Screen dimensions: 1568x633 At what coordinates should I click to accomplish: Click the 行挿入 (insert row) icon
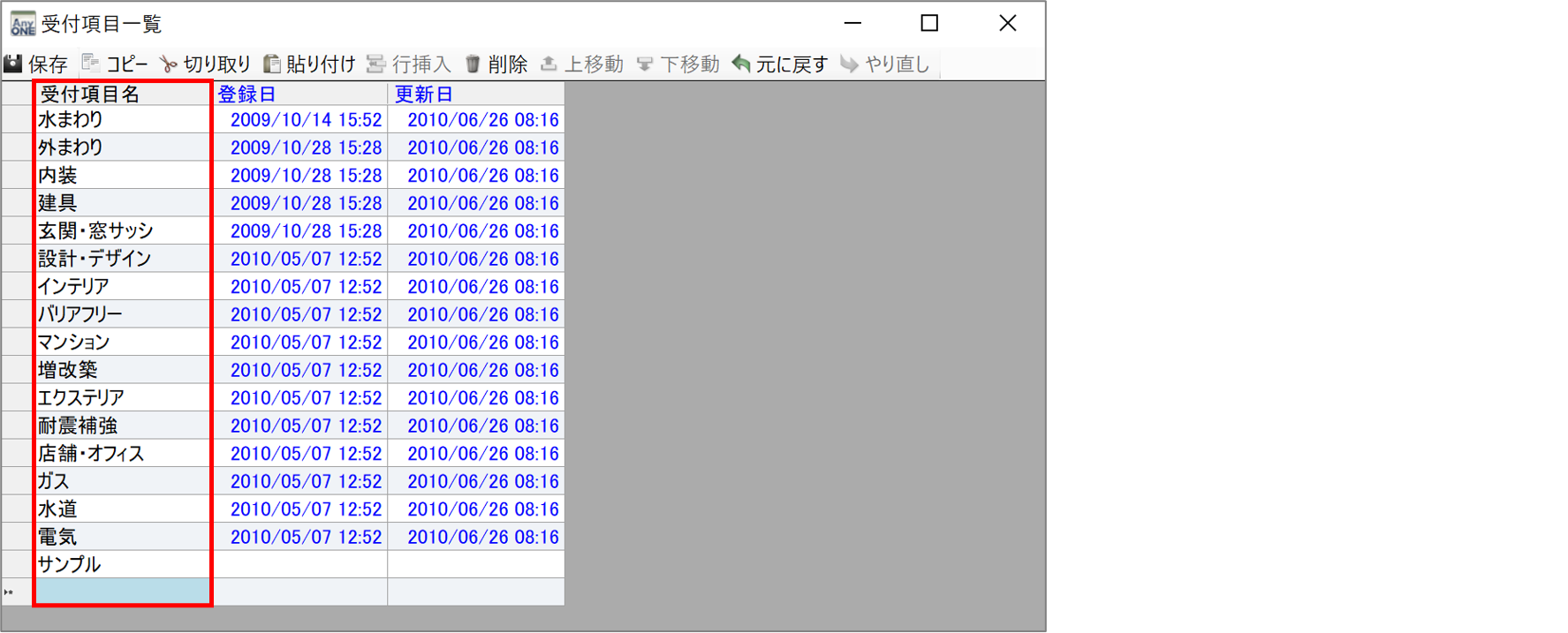coord(376,64)
